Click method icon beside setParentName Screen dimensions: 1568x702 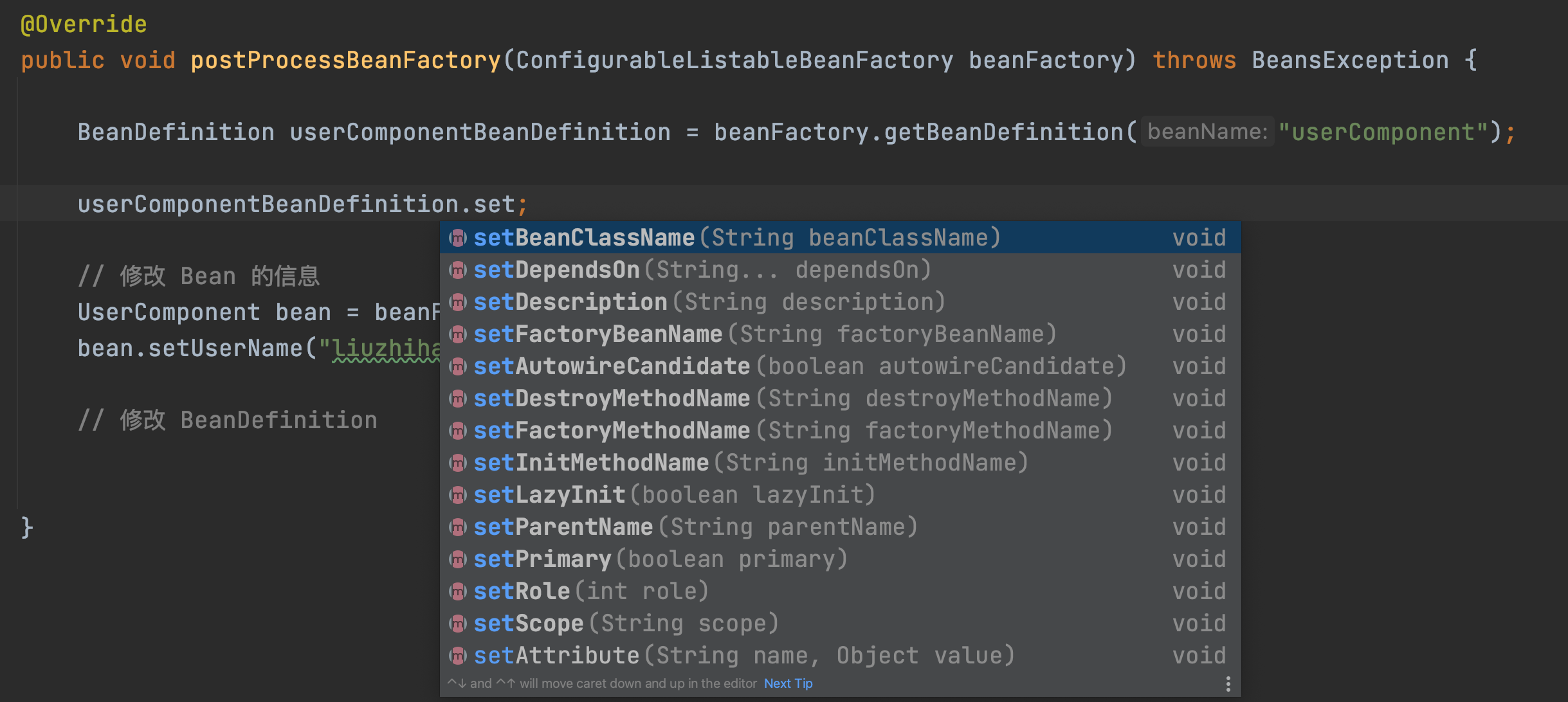coord(457,527)
